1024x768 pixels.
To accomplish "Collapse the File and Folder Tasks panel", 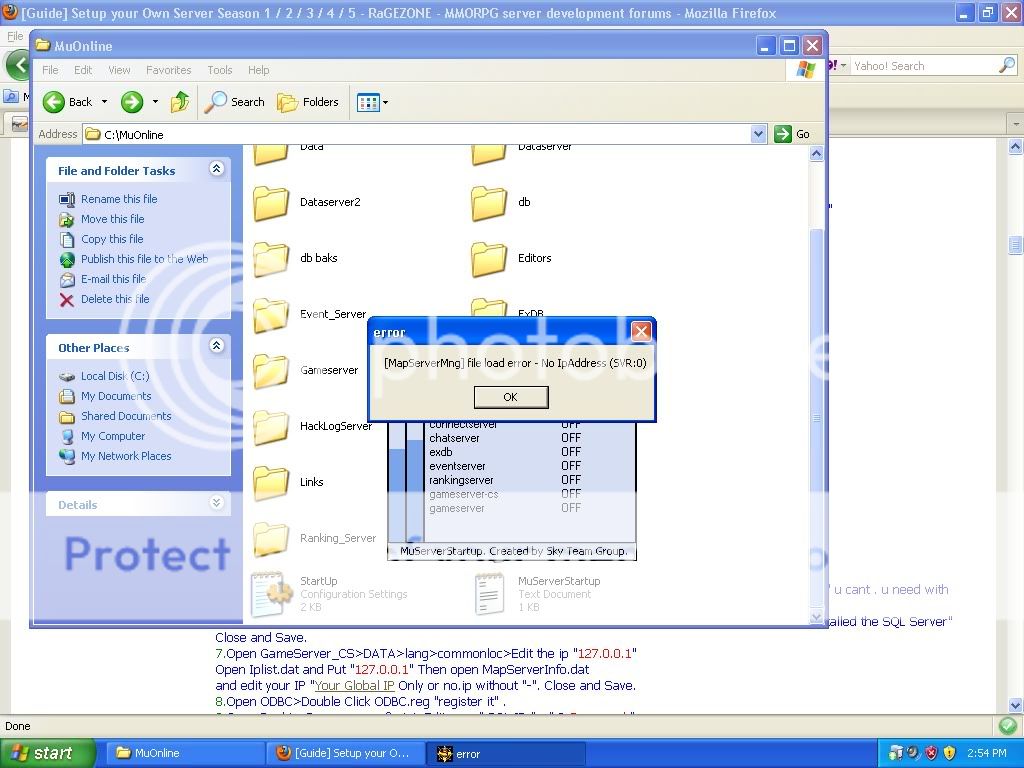I will pos(216,170).
